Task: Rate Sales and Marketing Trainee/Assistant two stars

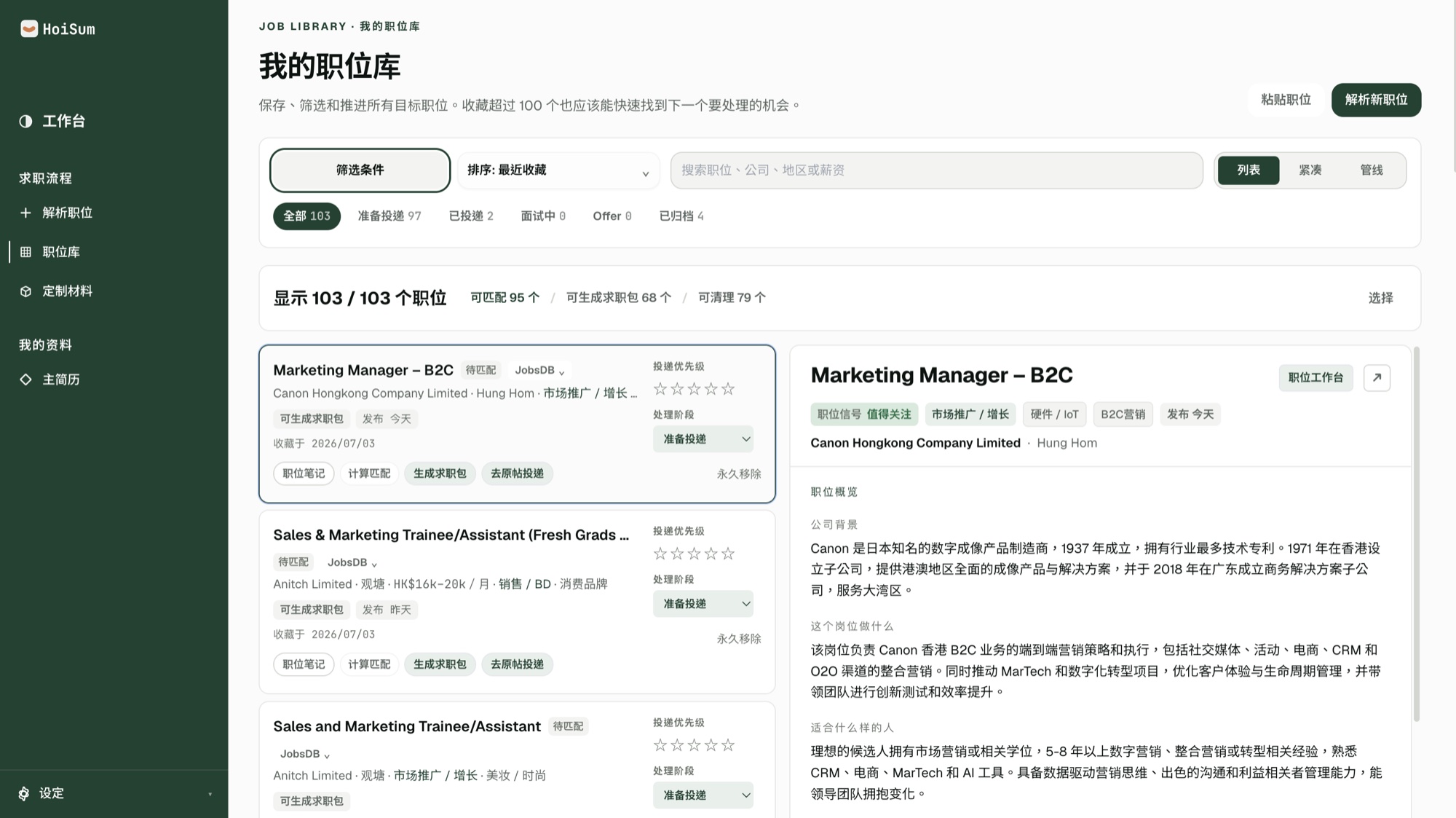Action: (x=677, y=745)
